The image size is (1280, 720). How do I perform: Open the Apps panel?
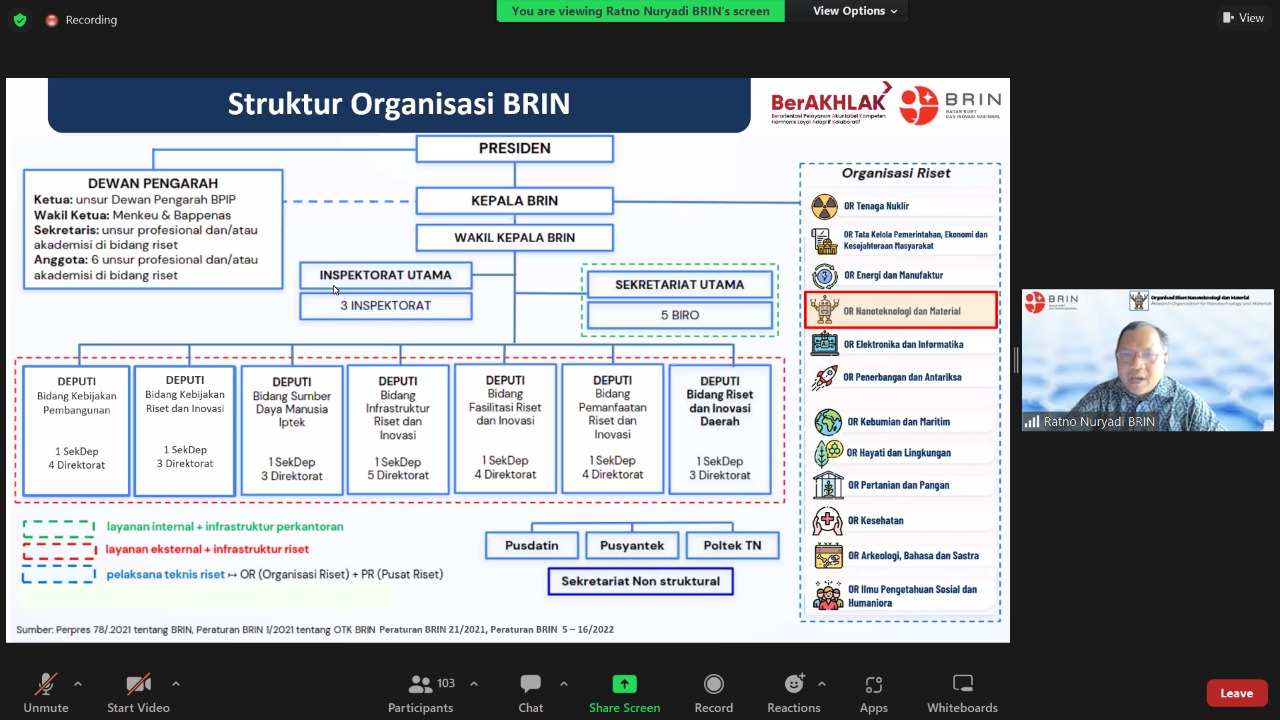pos(874,693)
